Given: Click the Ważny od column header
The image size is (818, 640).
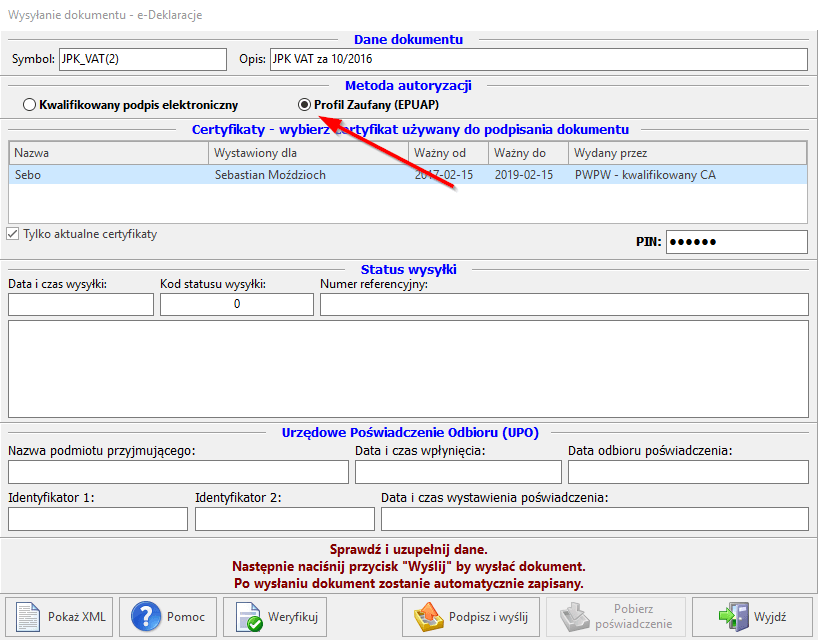Looking at the screenshot, I should pos(447,153).
